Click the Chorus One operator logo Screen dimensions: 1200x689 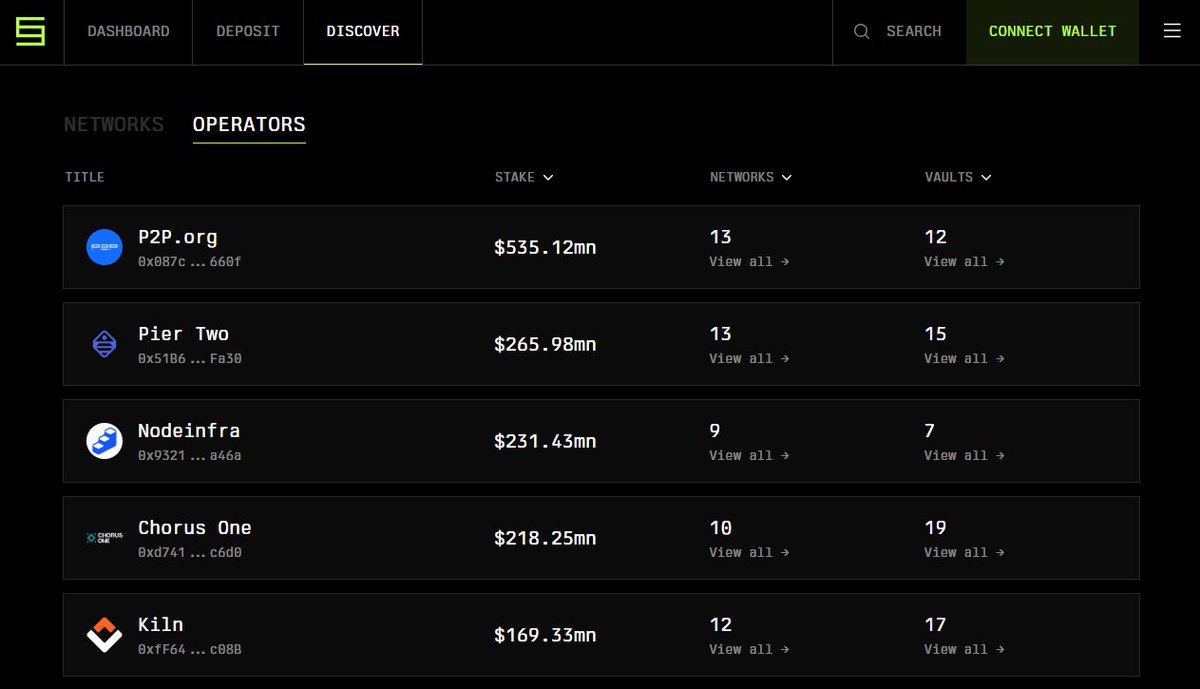(x=104, y=538)
